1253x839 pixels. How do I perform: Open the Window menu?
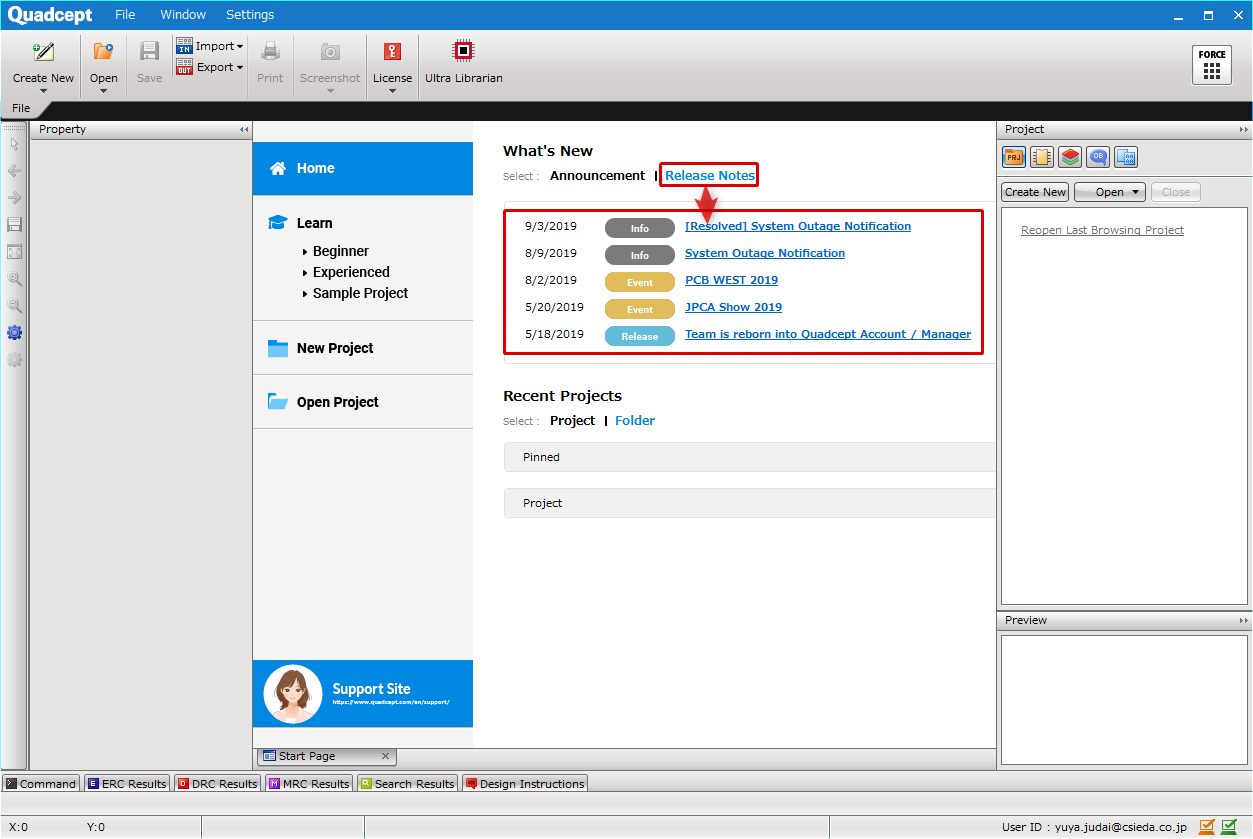point(183,15)
